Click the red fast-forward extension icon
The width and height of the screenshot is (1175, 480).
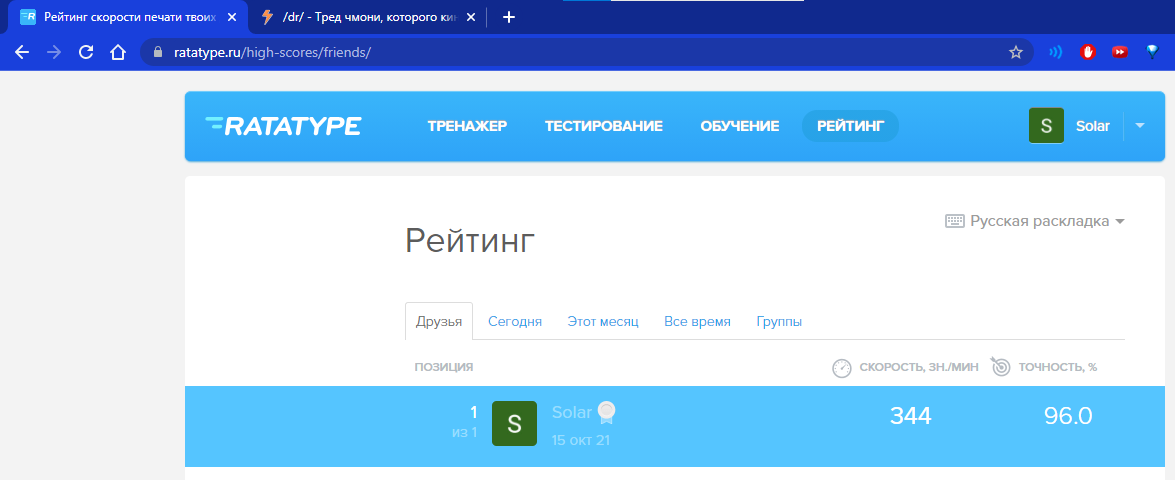1120,52
